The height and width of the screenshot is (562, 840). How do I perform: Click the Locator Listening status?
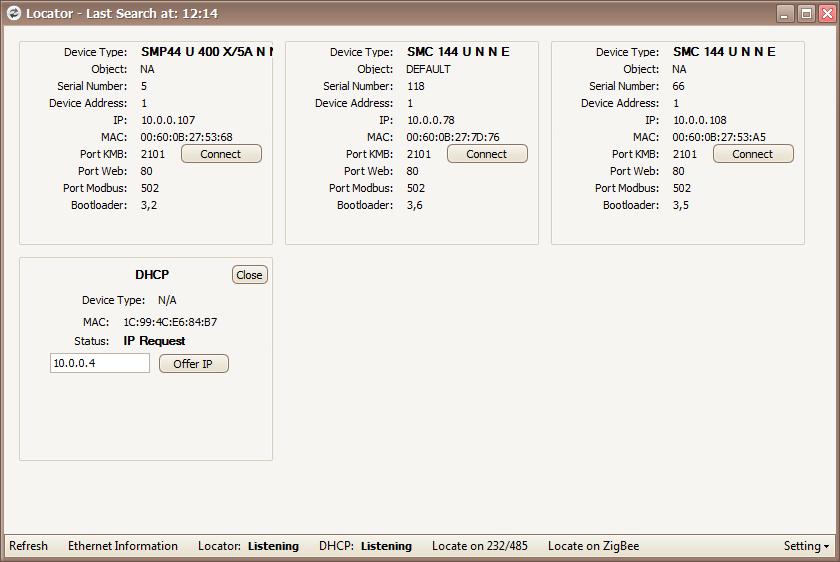[273, 546]
